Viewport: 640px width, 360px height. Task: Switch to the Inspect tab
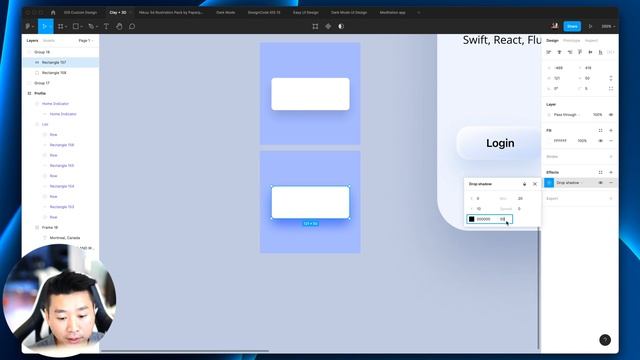click(x=591, y=40)
